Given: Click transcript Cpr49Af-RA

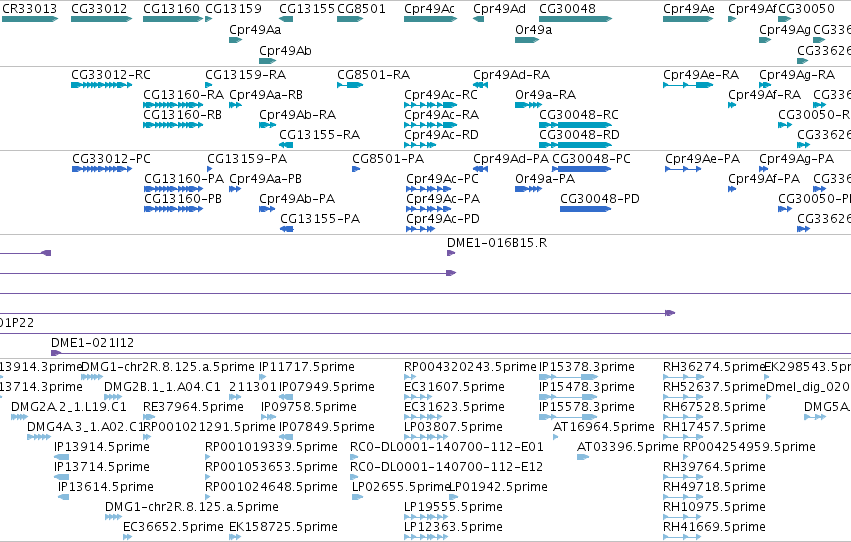Looking at the screenshot, I should coord(764,95).
